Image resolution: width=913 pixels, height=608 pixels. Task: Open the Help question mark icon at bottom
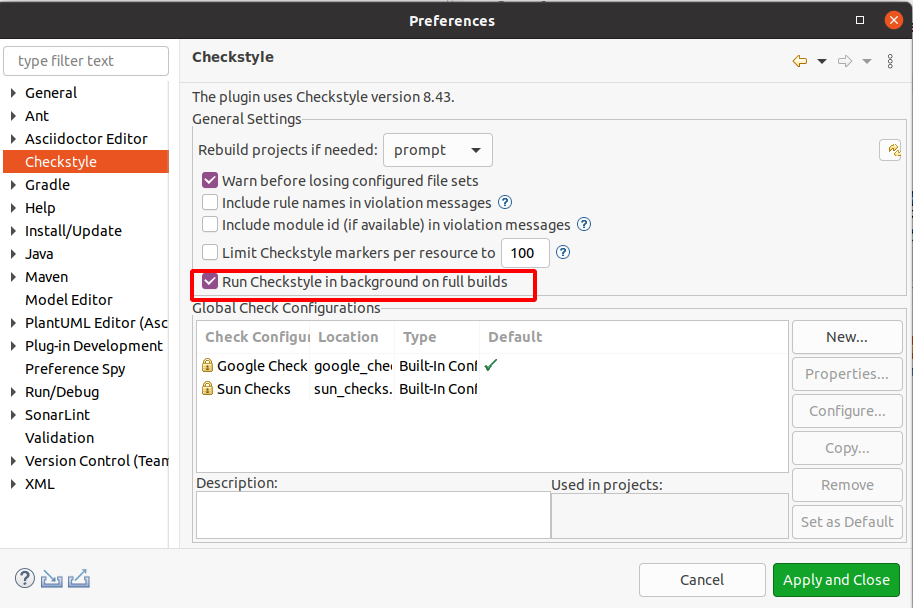(25, 578)
